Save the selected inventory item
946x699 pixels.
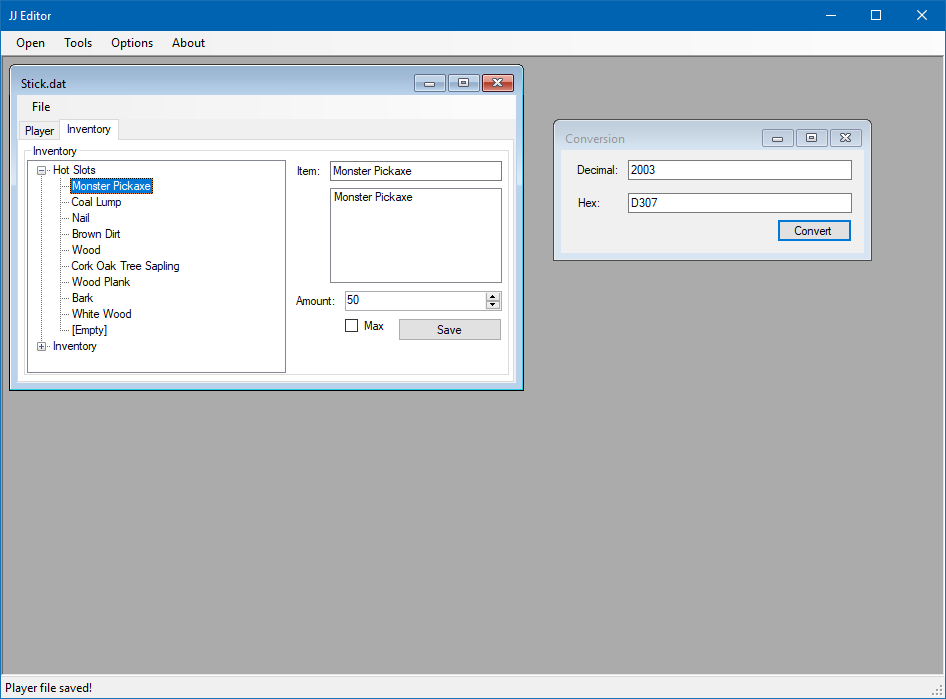click(449, 329)
